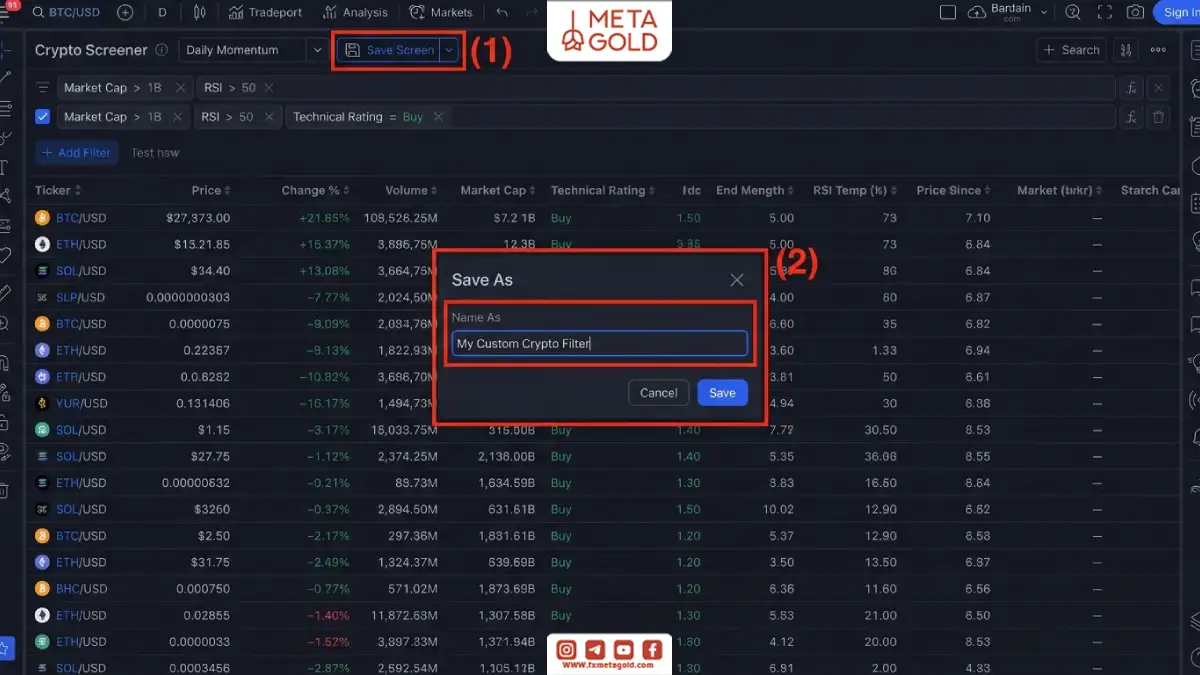Click the Technical Rating = Buy filter chip

pos(366,117)
